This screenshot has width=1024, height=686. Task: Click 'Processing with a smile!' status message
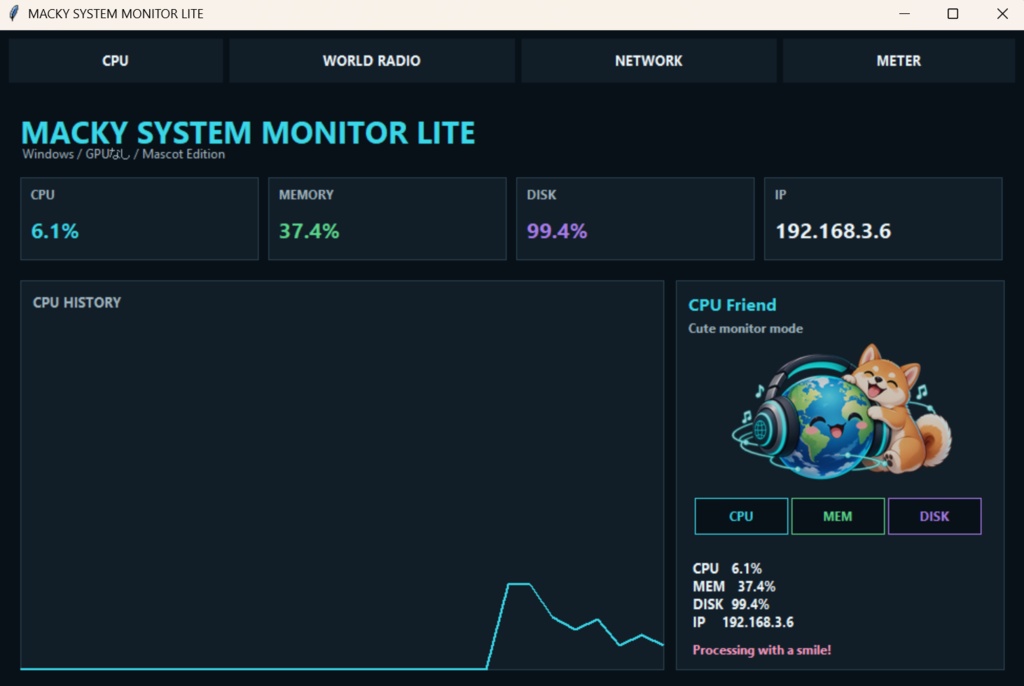[761, 650]
